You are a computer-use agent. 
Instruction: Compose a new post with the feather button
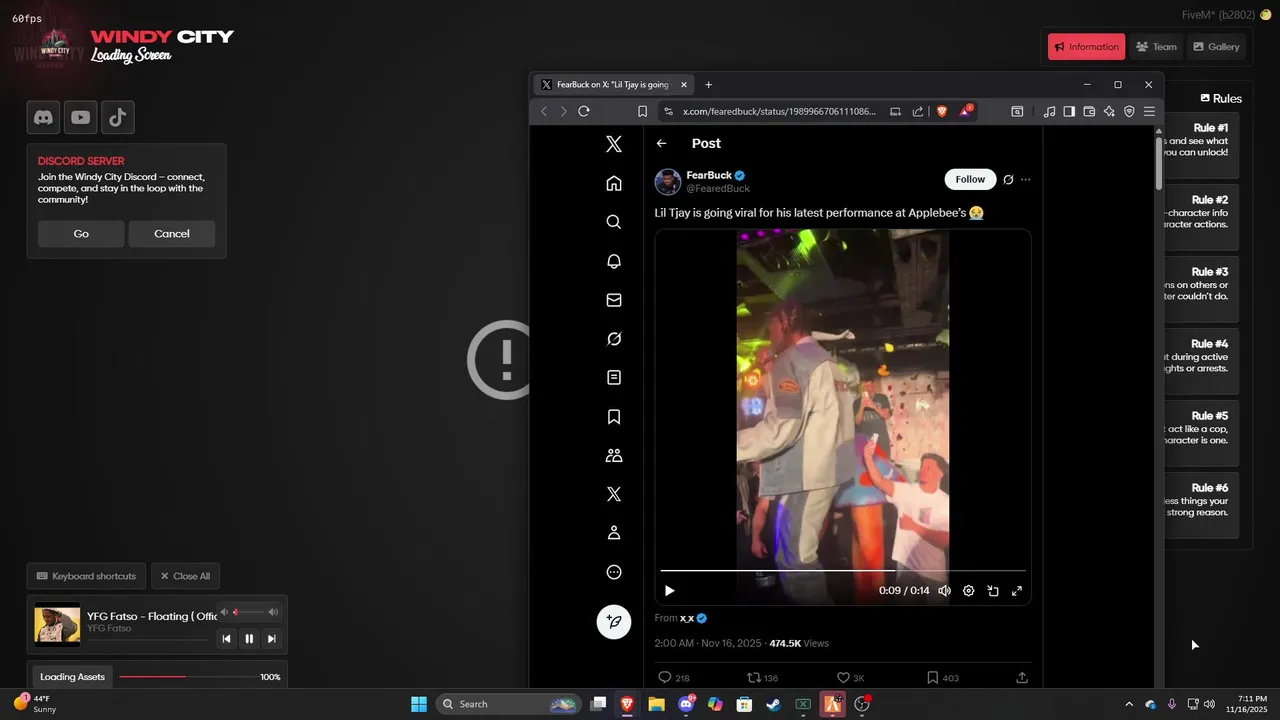click(x=614, y=622)
